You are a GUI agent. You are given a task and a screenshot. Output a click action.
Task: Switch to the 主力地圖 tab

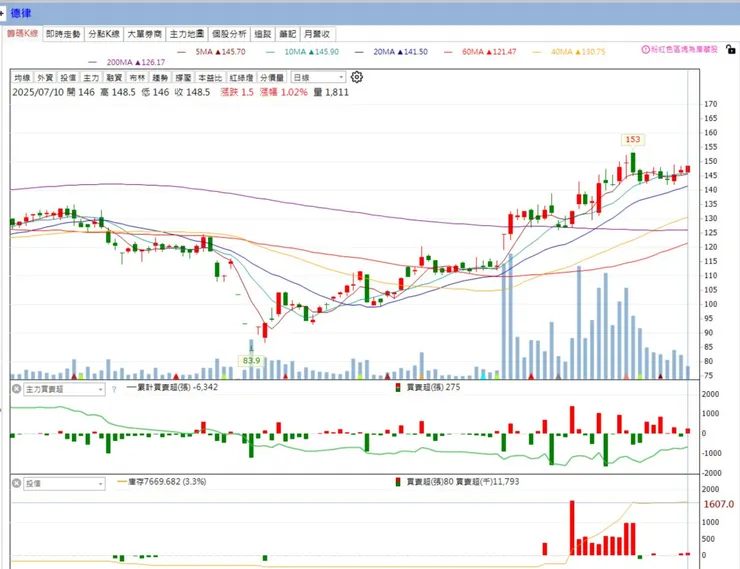pyautogui.click(x=187, y=34)
